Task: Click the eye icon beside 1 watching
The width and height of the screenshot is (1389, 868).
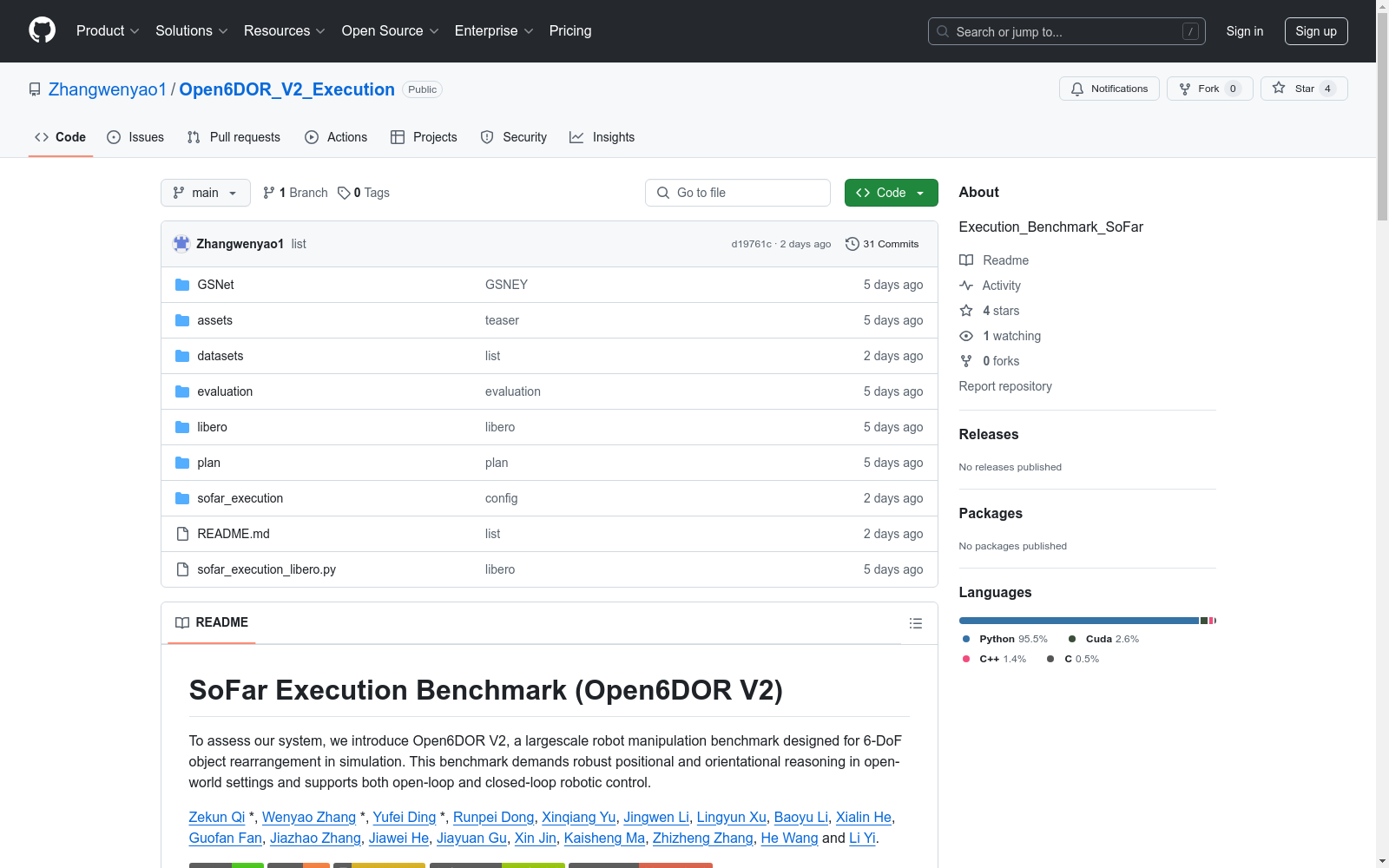Action: (x=966, y=336)
